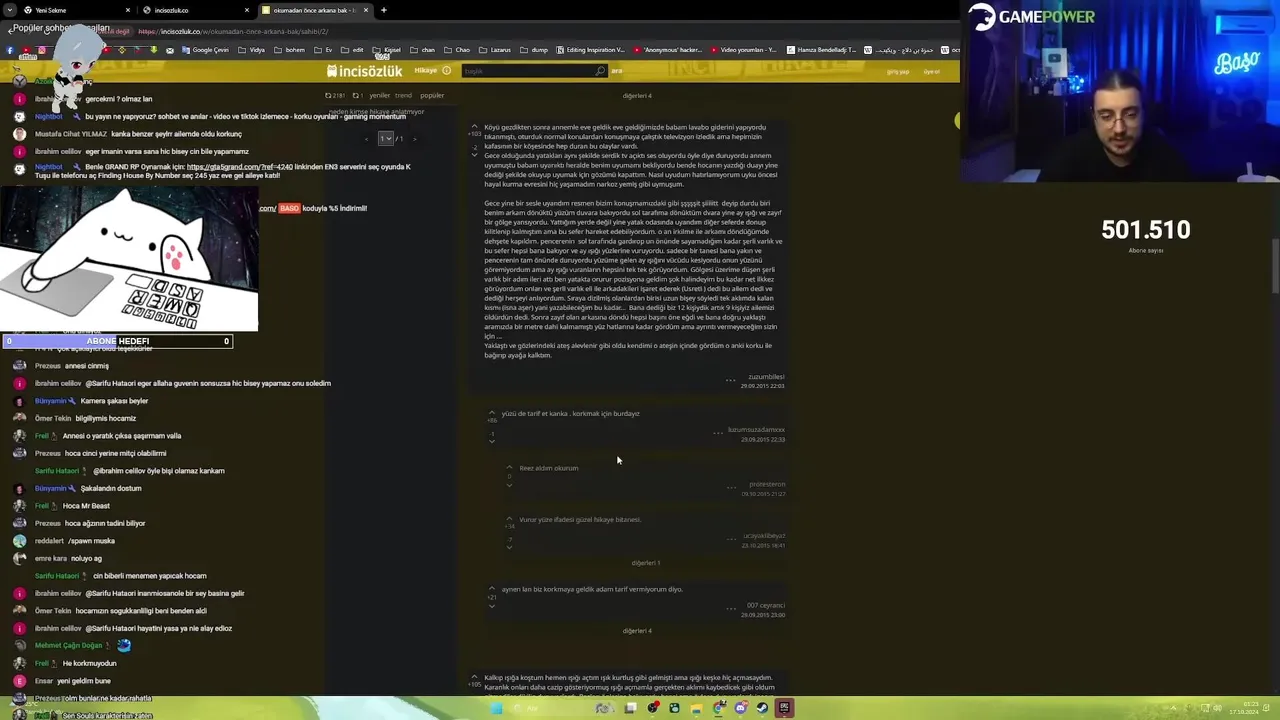Upvote the 'yüzü de tarif et kanka' comment

(491, 413)
